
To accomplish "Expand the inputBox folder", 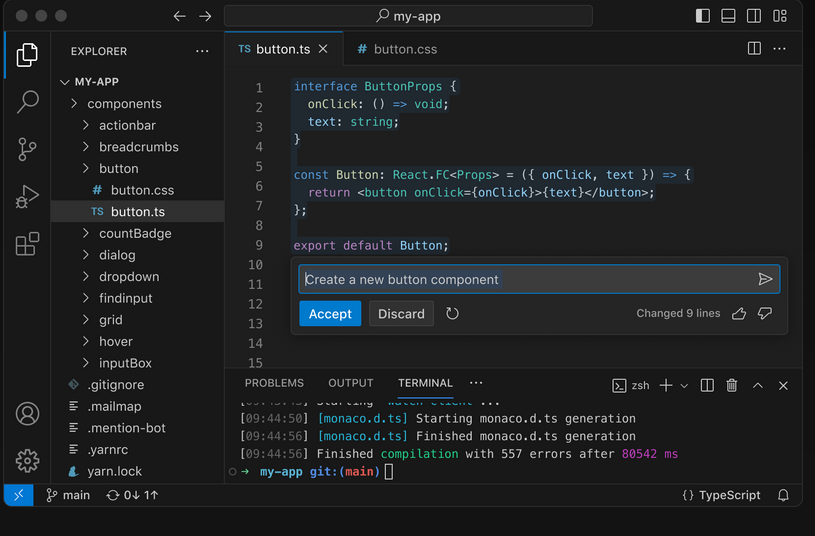I will 138,363.
